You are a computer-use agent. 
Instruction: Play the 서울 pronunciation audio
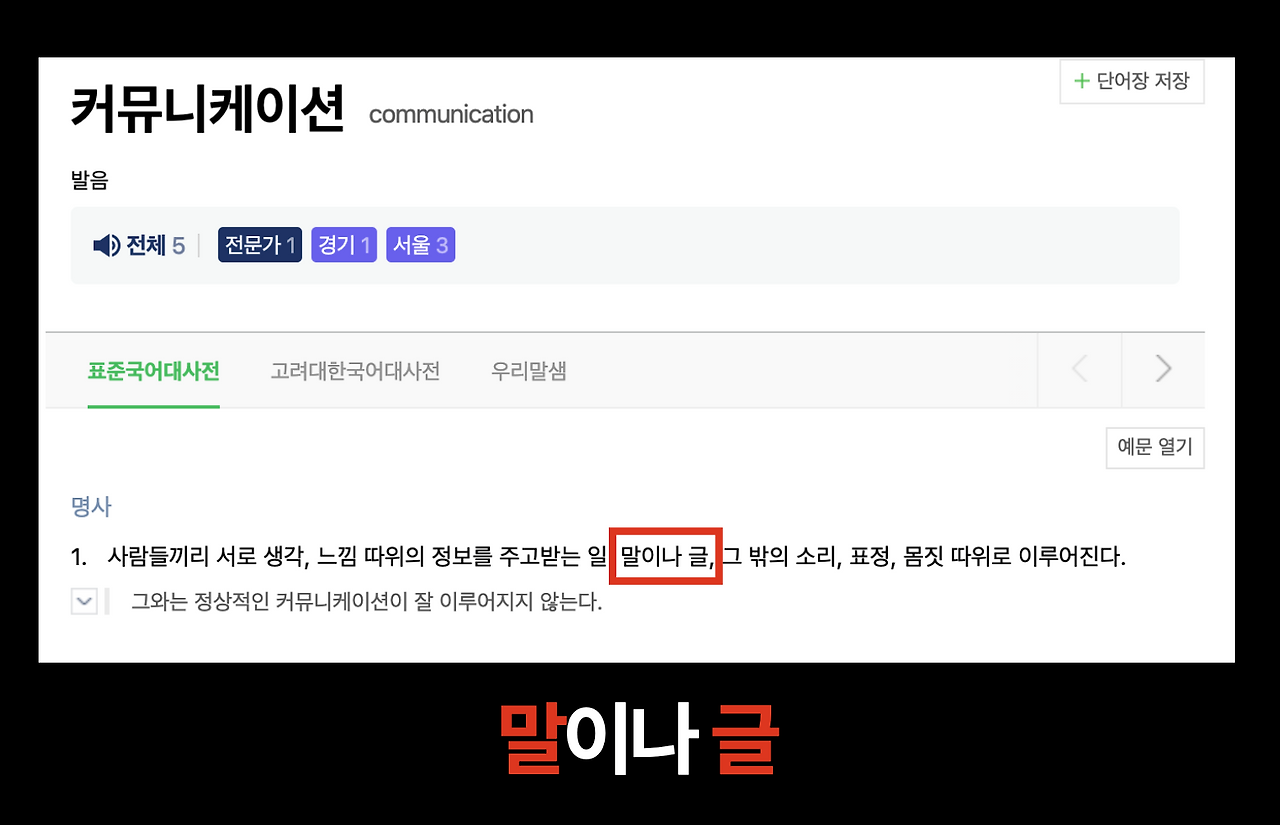420,244
